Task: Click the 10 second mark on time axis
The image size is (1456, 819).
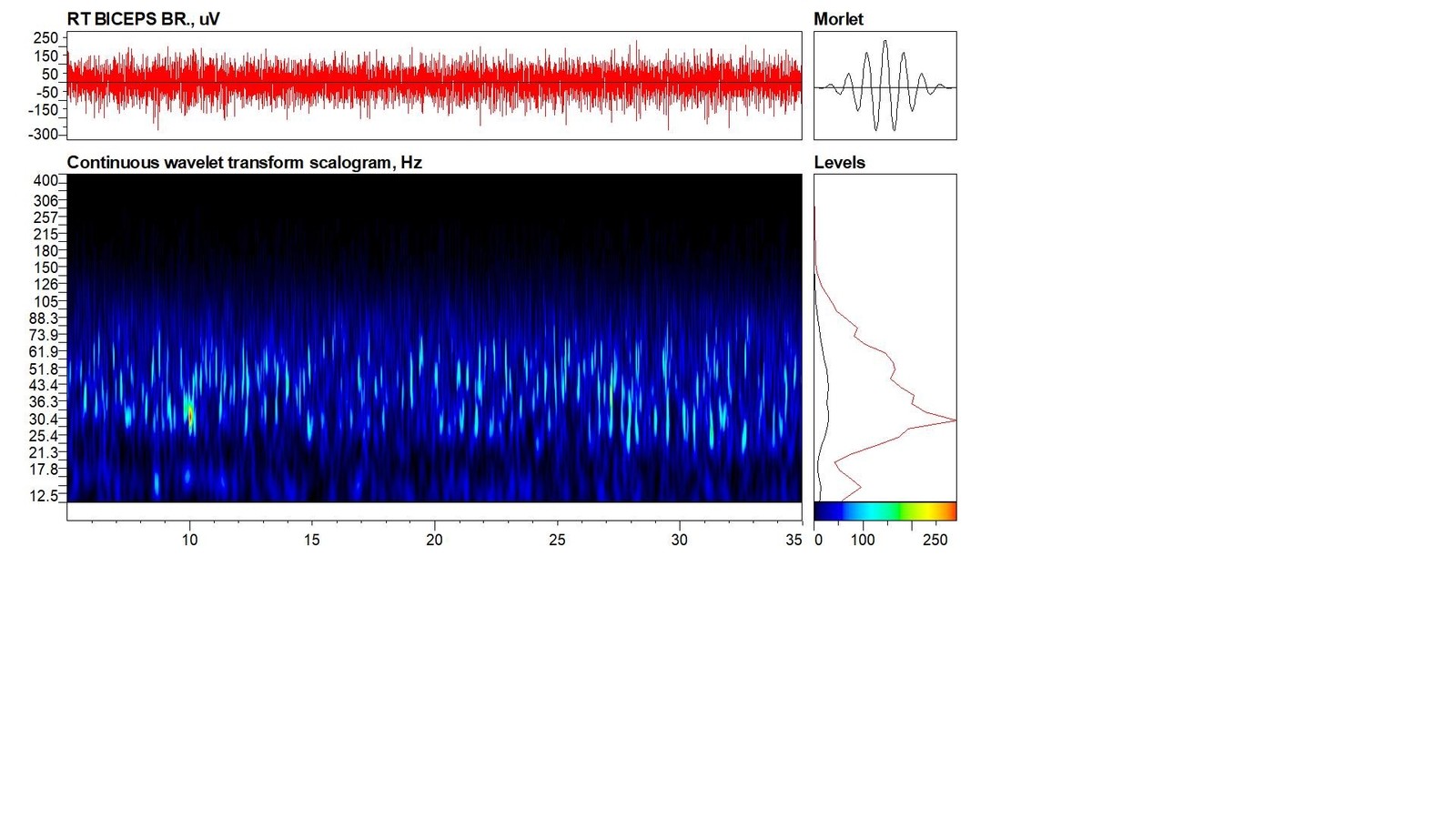Action: click(x=189, y=540)
